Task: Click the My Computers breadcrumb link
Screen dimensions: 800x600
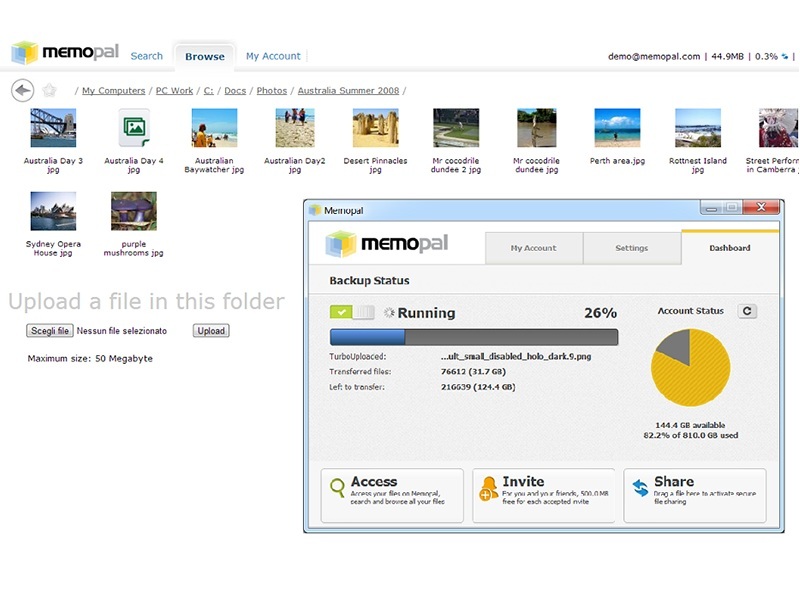Action: (114, 90)
